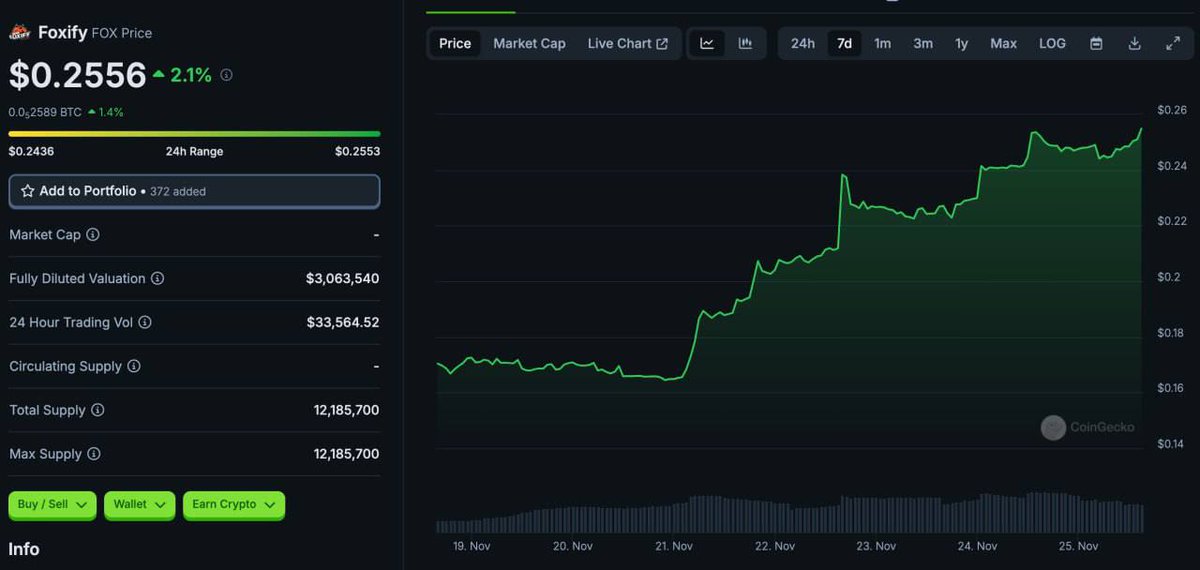Click the $0.26 y-axis label

coord(1171,110)
